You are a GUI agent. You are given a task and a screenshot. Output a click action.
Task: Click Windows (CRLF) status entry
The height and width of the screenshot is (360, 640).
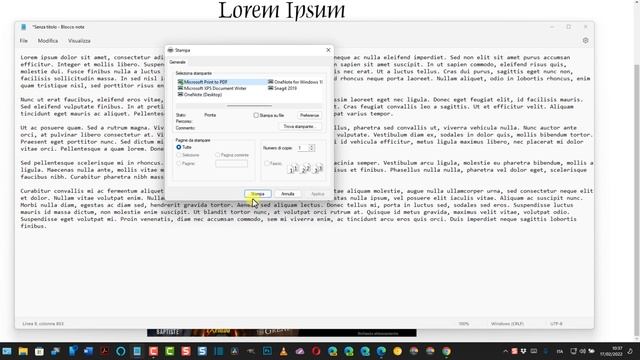(507, 324)
